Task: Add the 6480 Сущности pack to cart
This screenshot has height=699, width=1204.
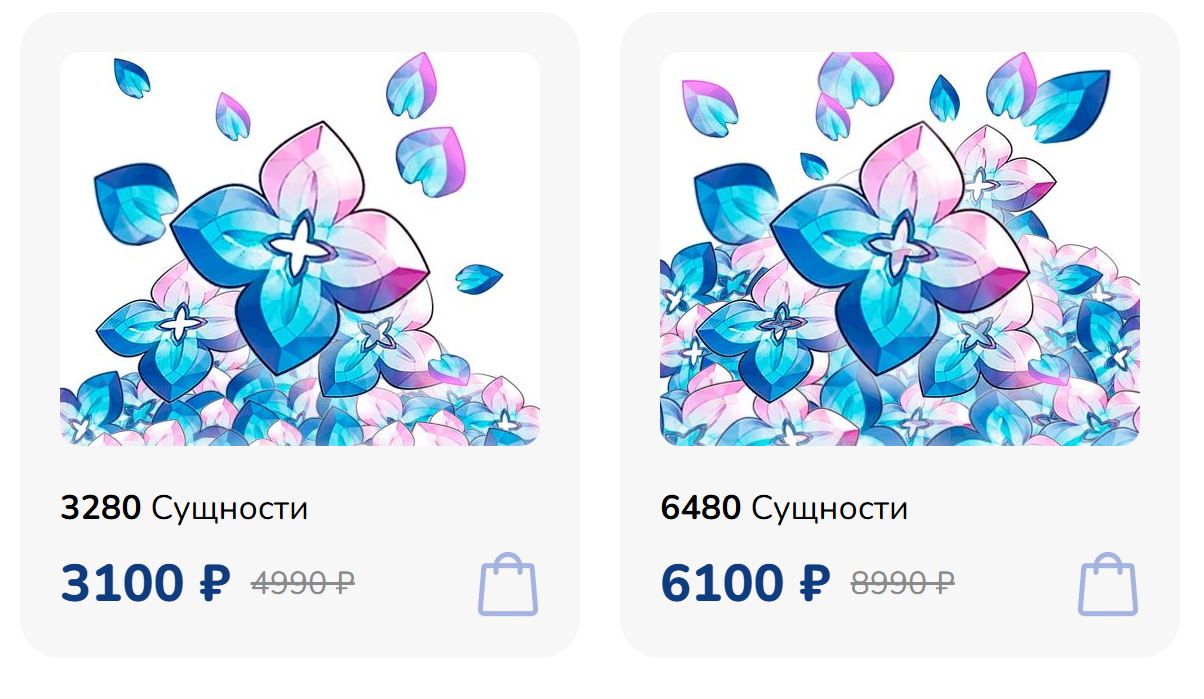Action: [1108, 583]
